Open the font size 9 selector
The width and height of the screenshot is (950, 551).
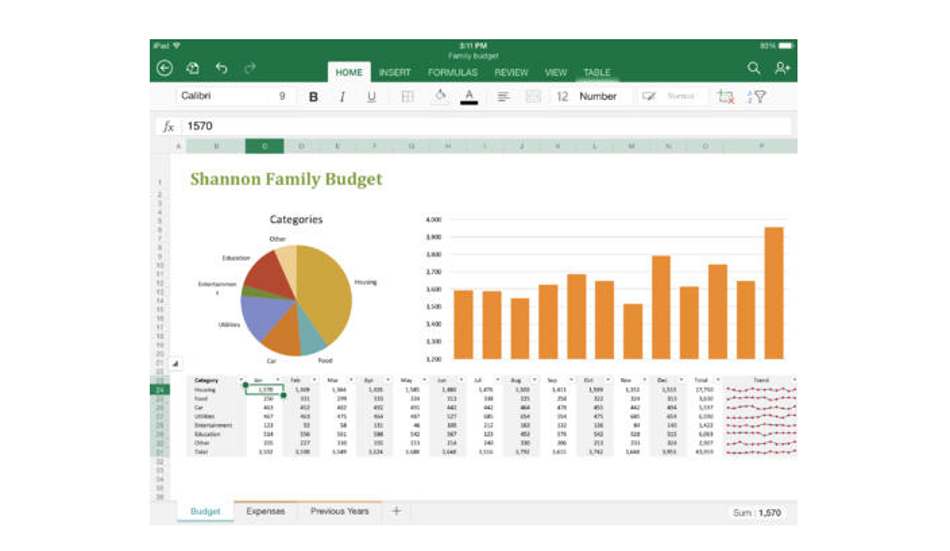(x=282, y=96)
